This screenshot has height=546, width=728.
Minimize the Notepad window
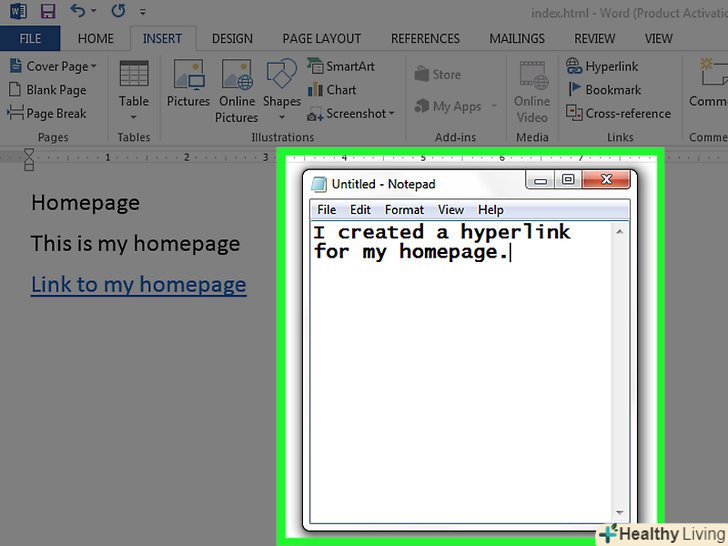540,180
